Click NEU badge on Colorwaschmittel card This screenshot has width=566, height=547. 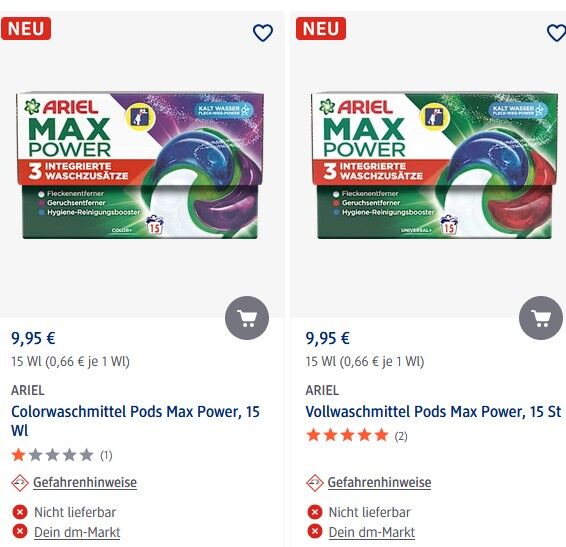(26, 29)
